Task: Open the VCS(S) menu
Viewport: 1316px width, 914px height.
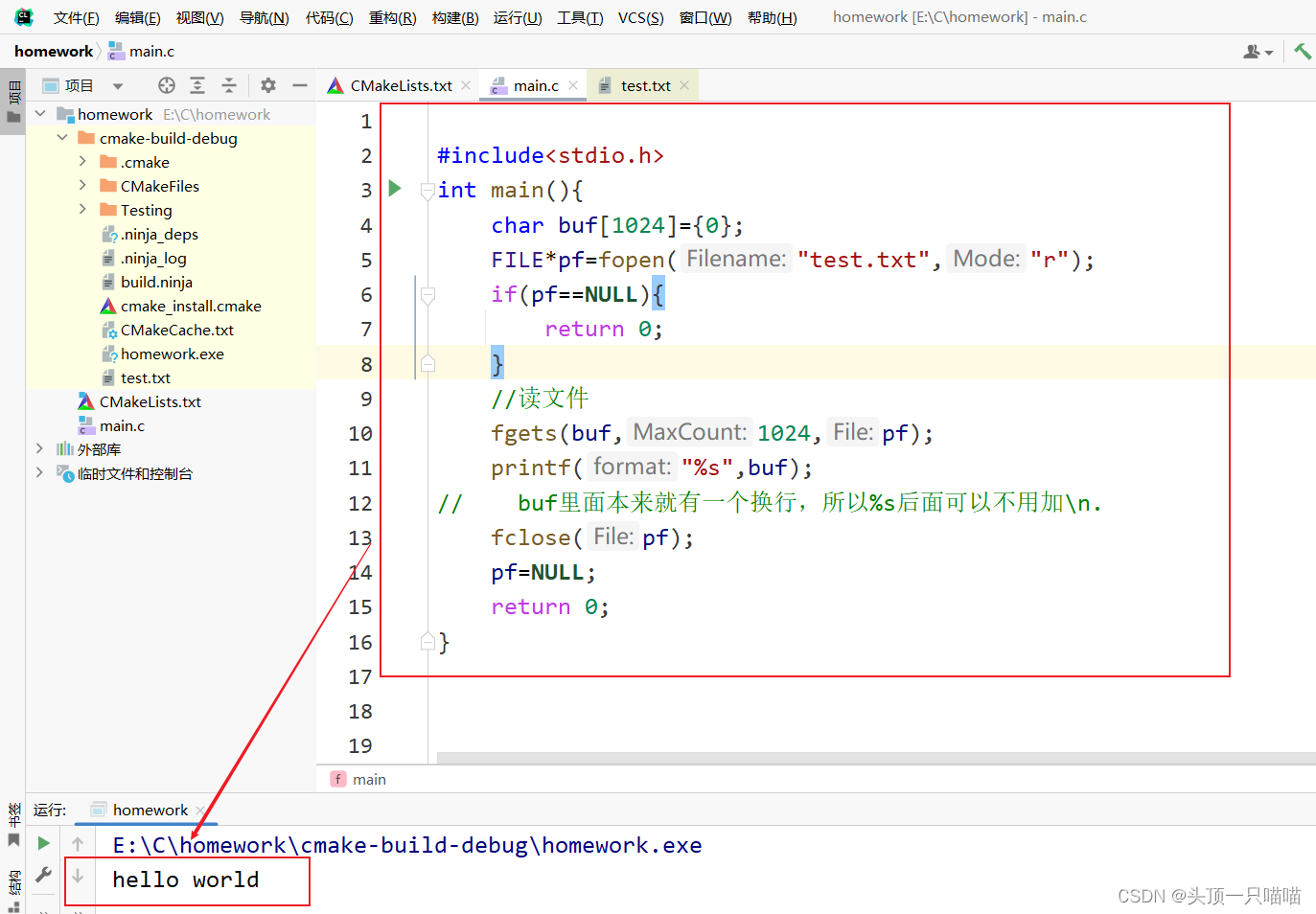Action: point(640,17)
